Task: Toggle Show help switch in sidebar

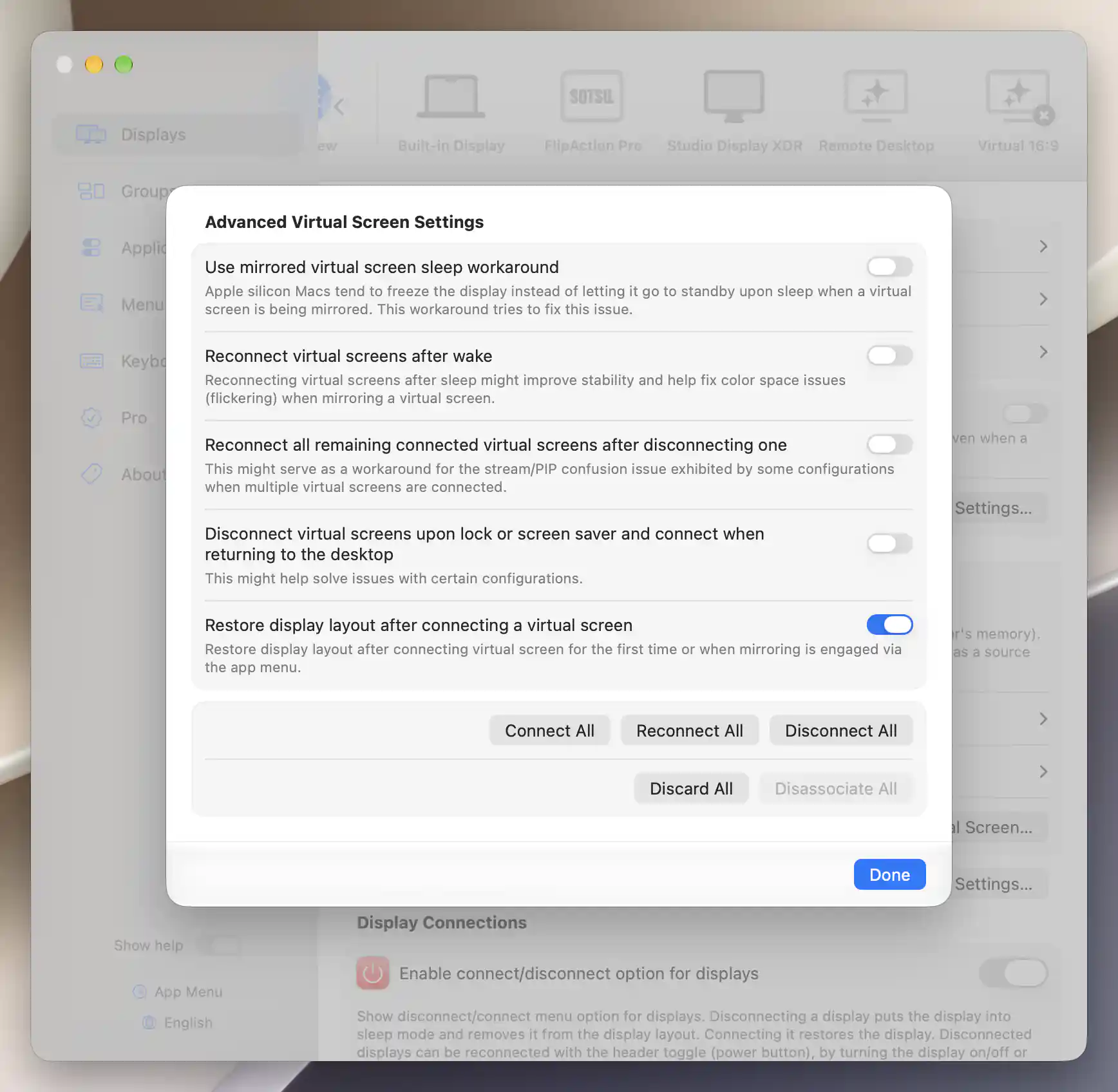Action: 219,945
